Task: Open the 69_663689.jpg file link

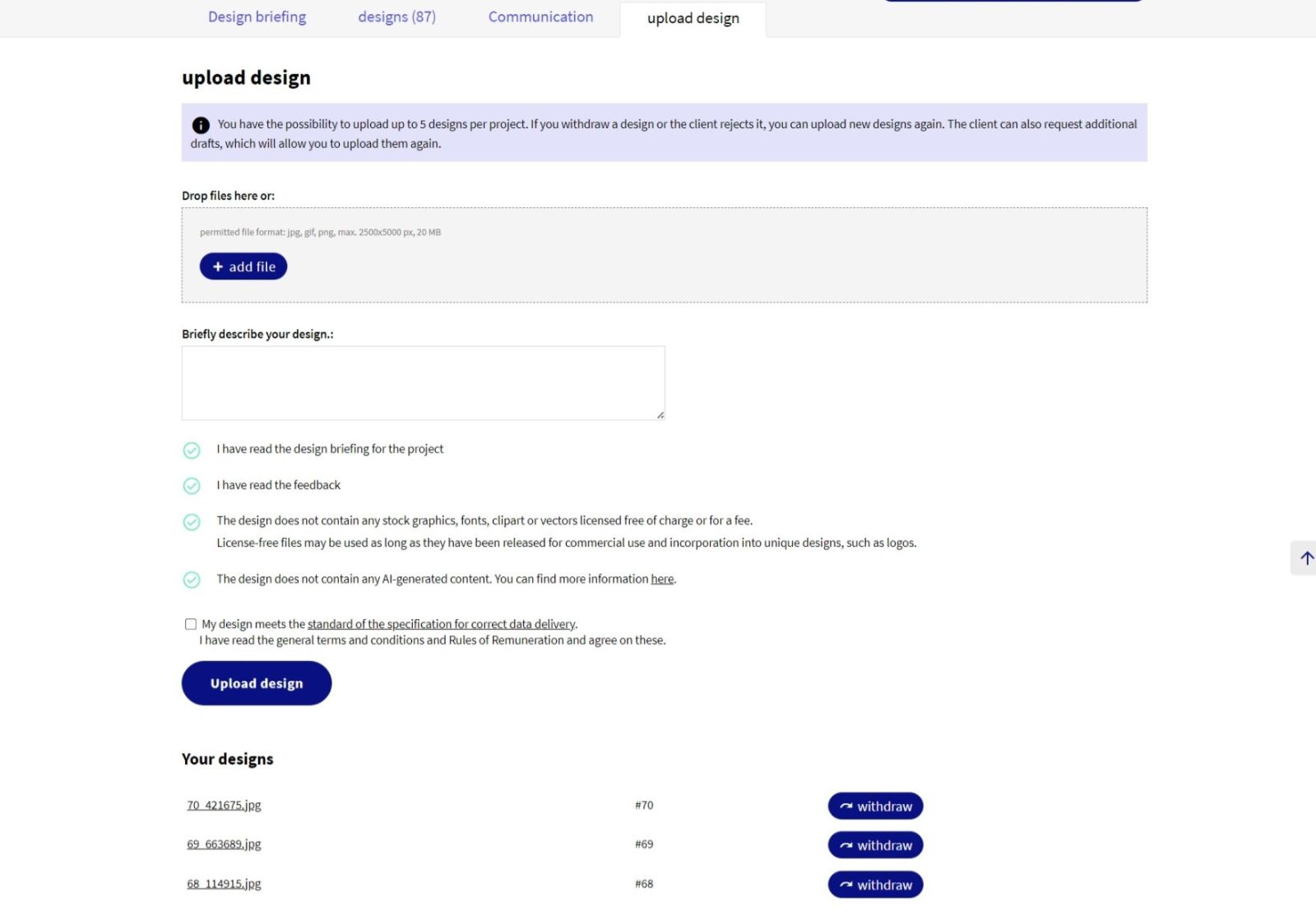Action: (224, 844)
